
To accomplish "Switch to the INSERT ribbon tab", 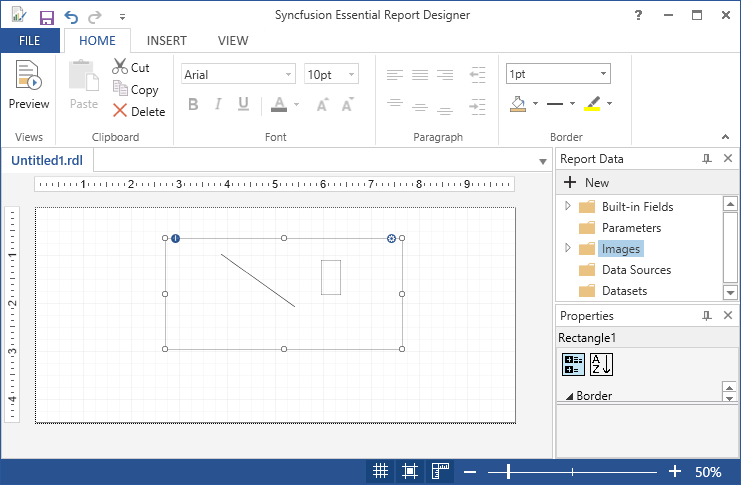I will 166,41.
